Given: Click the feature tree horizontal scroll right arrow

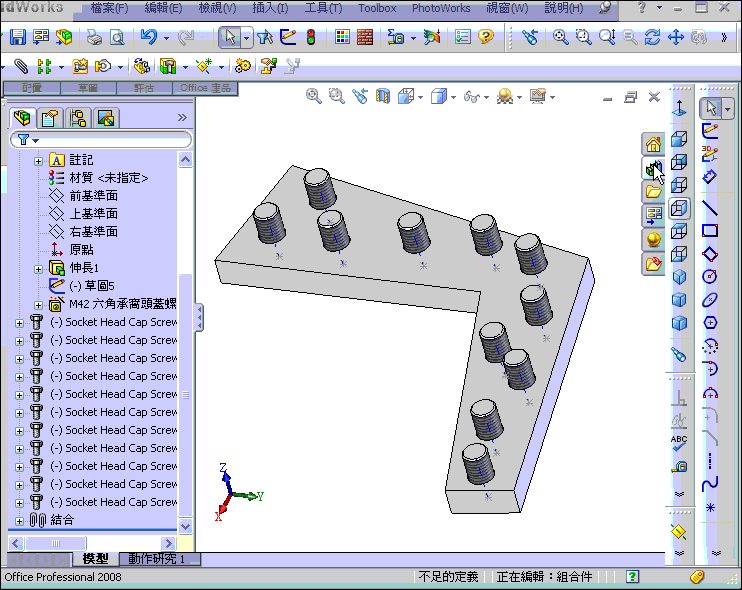Looking at the screenshot, I should coord(168,543).
